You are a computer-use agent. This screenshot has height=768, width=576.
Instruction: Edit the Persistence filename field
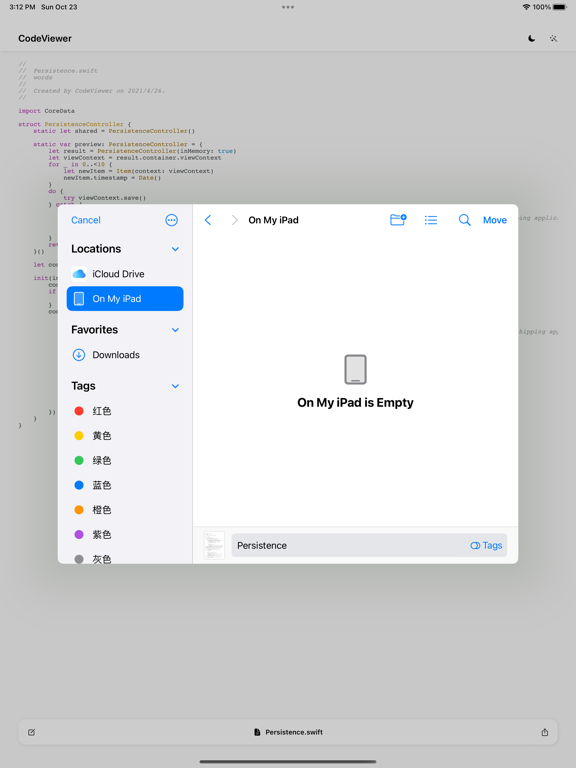pyautogui.click(x=369, y=545)
